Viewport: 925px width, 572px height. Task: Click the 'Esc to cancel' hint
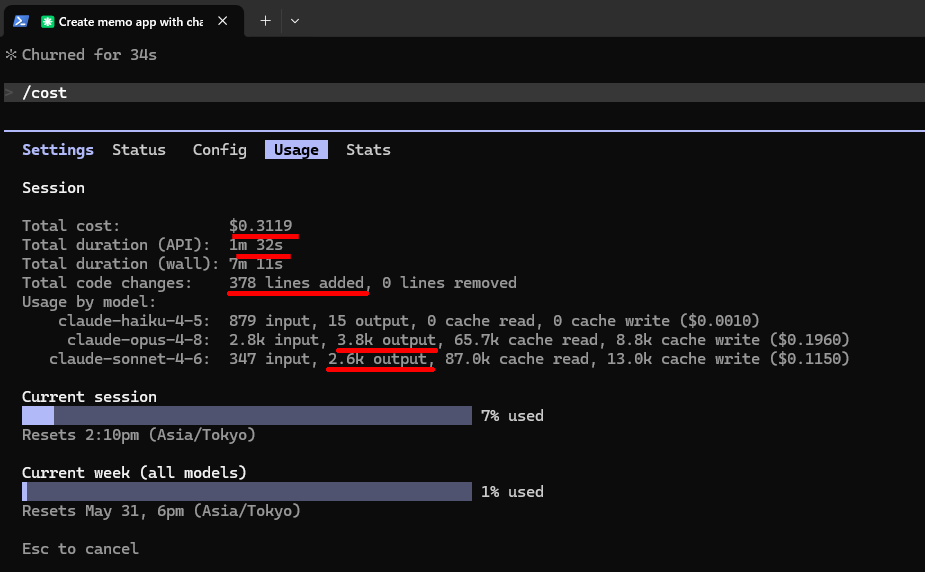pyautogui.click(x=80, y=548)
